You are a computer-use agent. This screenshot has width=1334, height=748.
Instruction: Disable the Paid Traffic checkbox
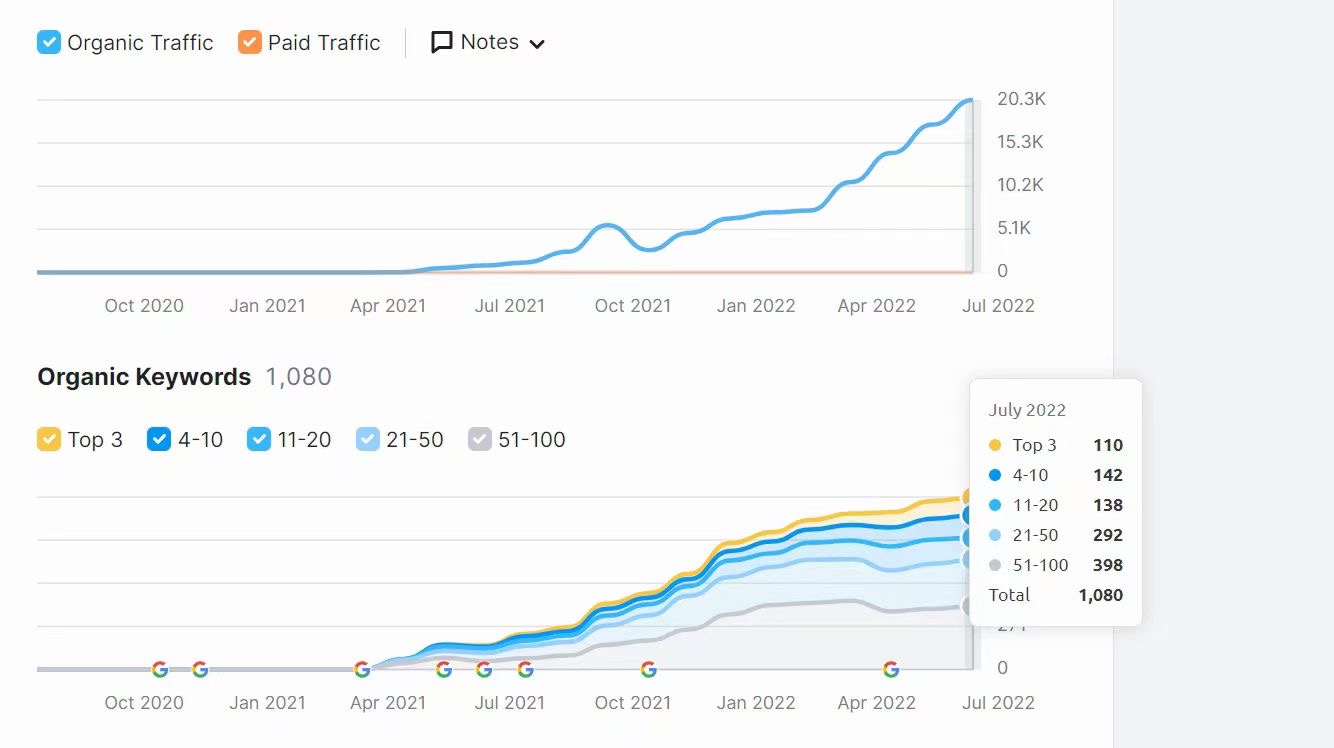(x=250, y=43)
